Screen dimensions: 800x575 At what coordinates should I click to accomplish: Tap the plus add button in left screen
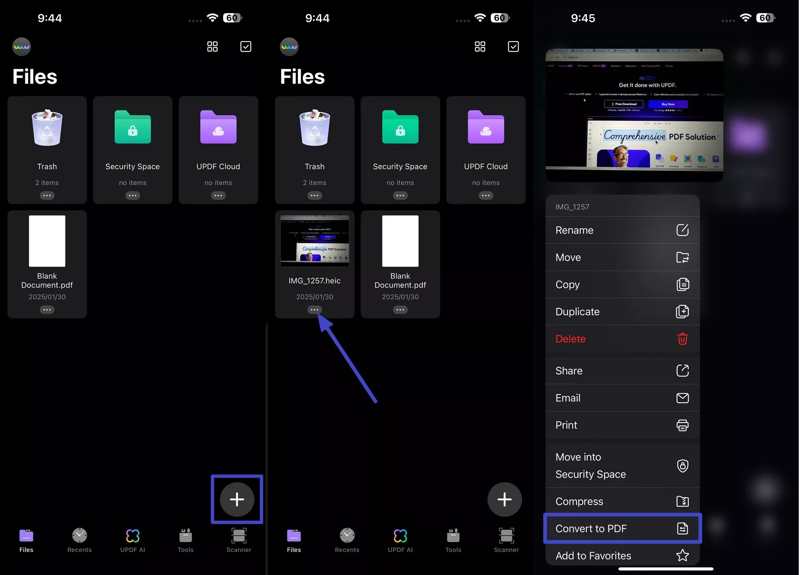coord(237,499)
